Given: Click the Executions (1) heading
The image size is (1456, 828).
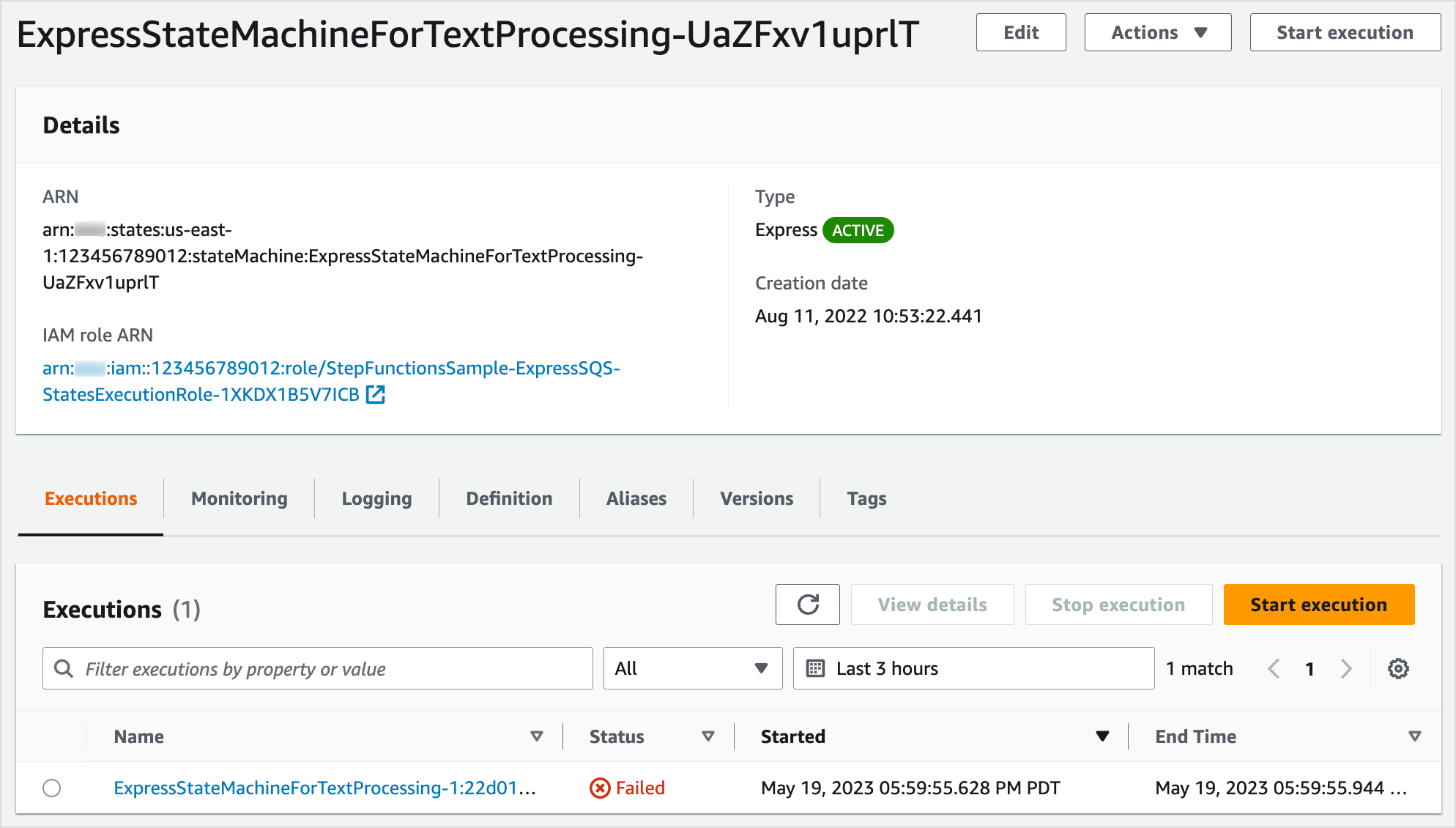Looking at the screenshot, I should point(122,609).
